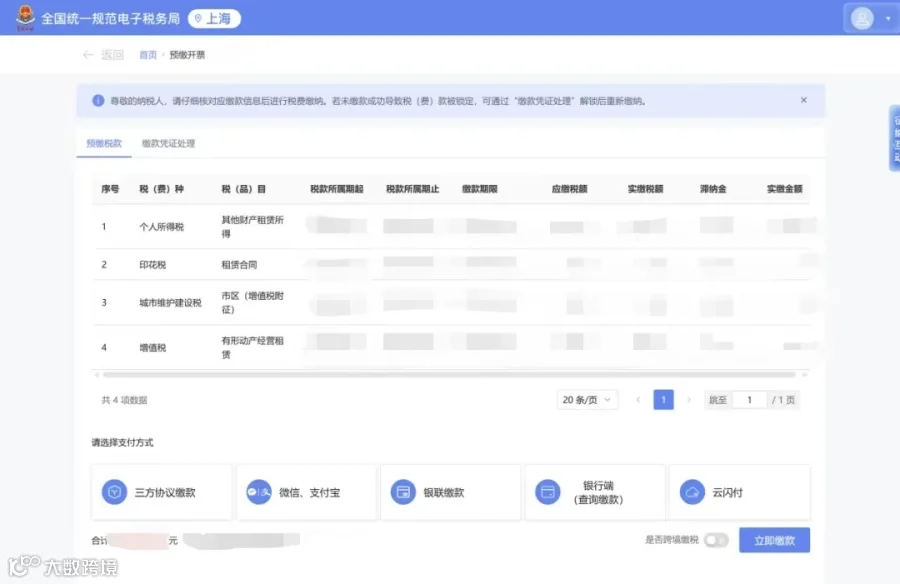Navigate to 首页 breadcrumb

coord(148,55)
